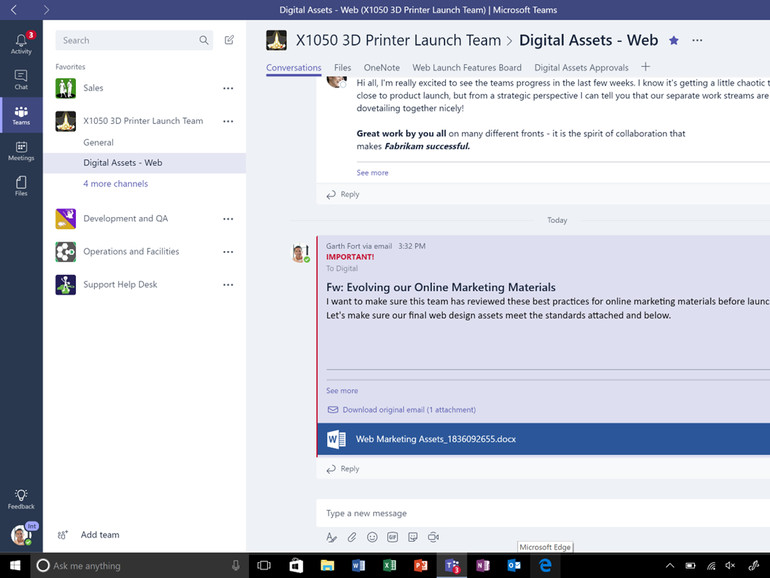Select the Teams icon in sidebar

pyautogui.click(x=21, y=115)
